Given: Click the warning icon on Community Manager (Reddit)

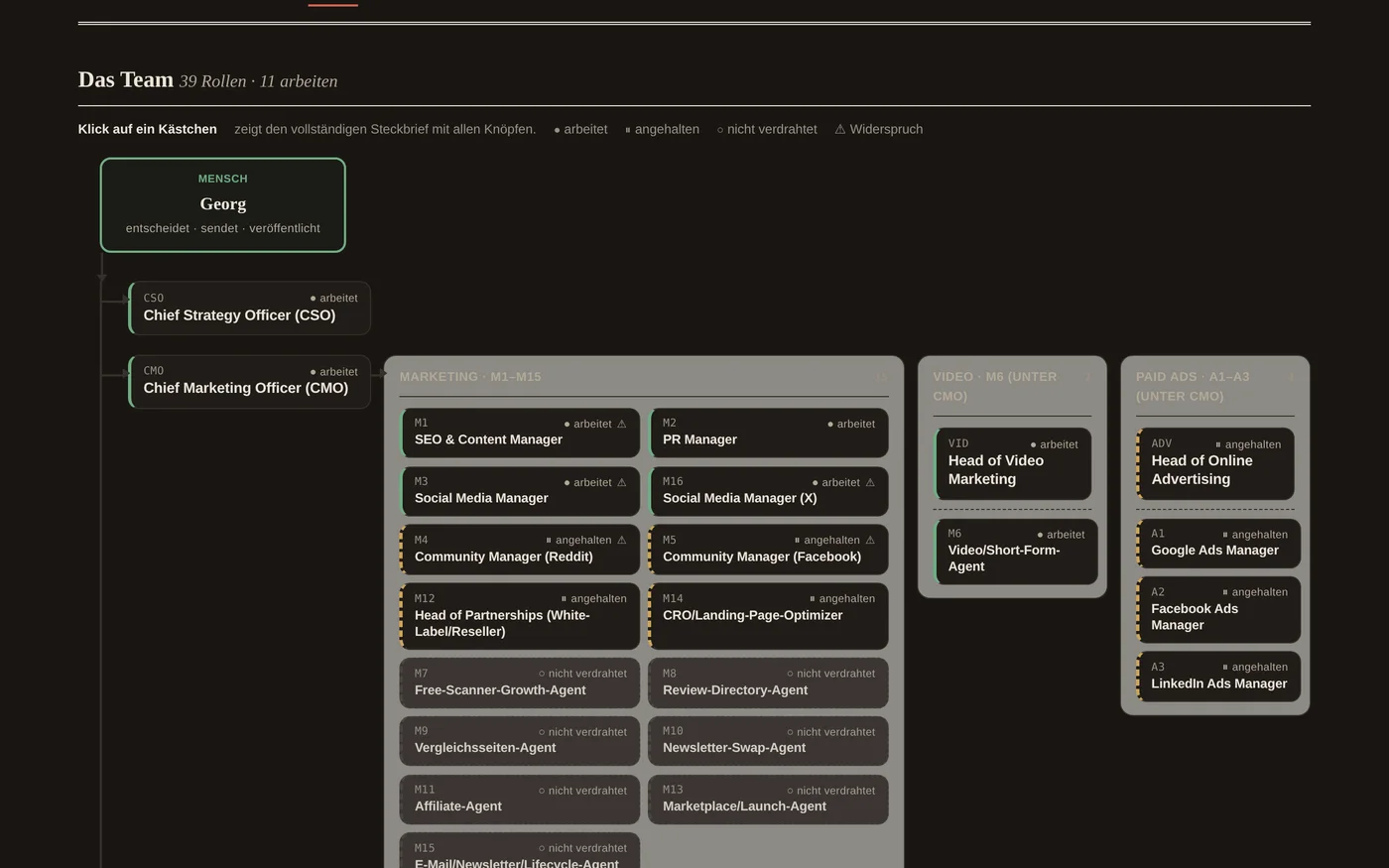Looking at the screenshot, I should pyautogui.click(x=622, y=540).
